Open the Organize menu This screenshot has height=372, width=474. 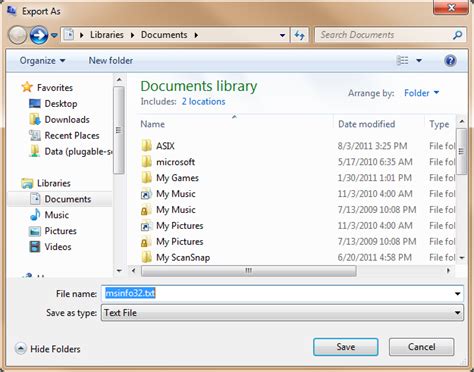[42, 61]
